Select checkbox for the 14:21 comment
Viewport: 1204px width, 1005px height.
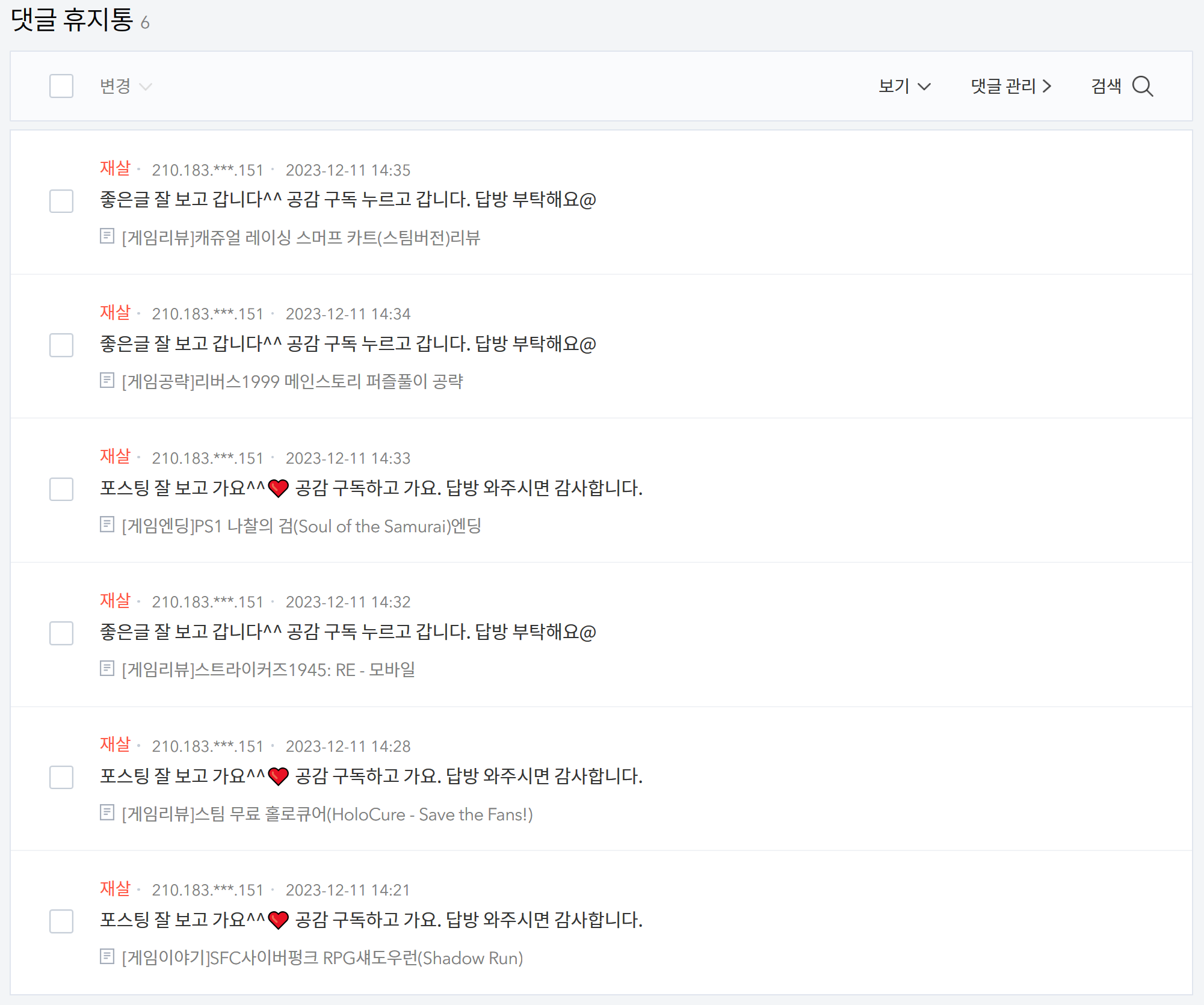click(61, 921)
